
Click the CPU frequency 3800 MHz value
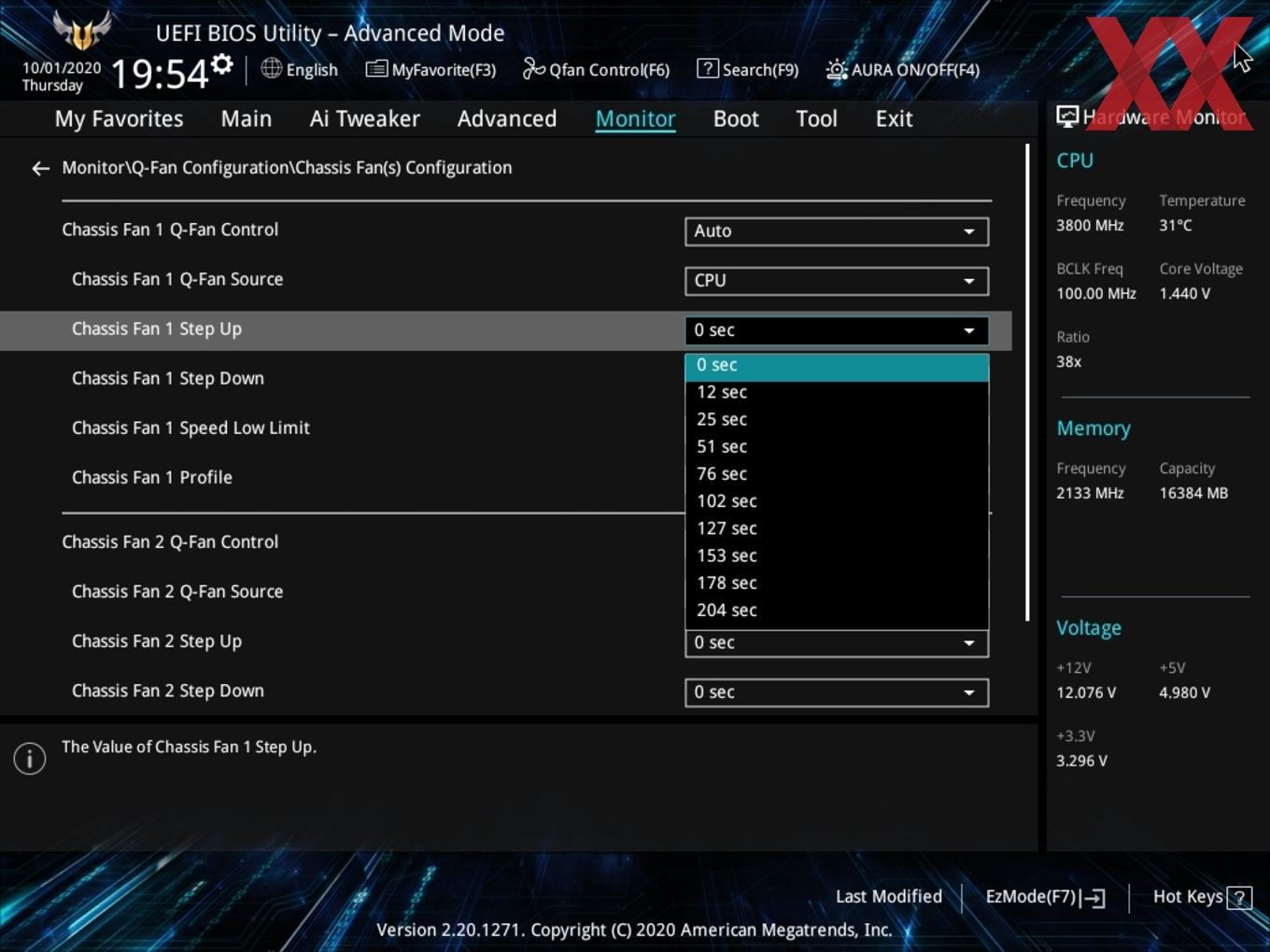click(1090, 226)
